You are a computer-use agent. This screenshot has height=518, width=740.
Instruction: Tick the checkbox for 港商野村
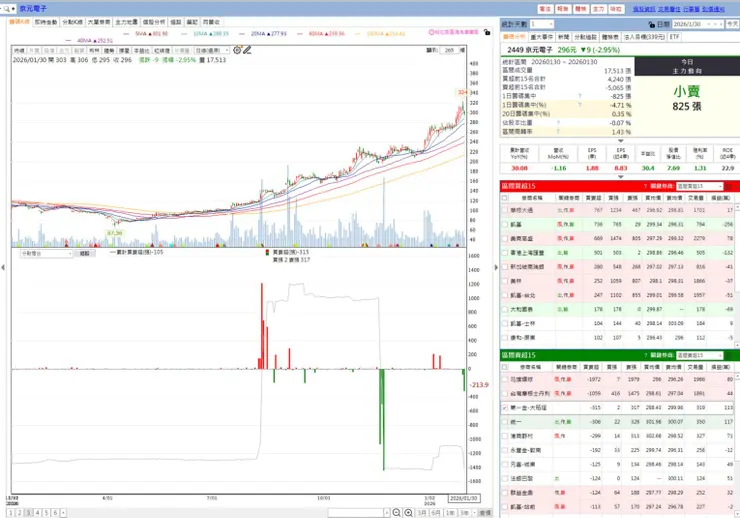(x=505, y=436)
